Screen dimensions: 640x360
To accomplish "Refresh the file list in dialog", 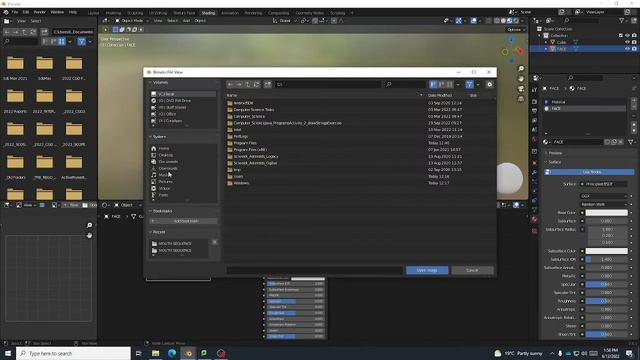I will (x=256, y=84).
